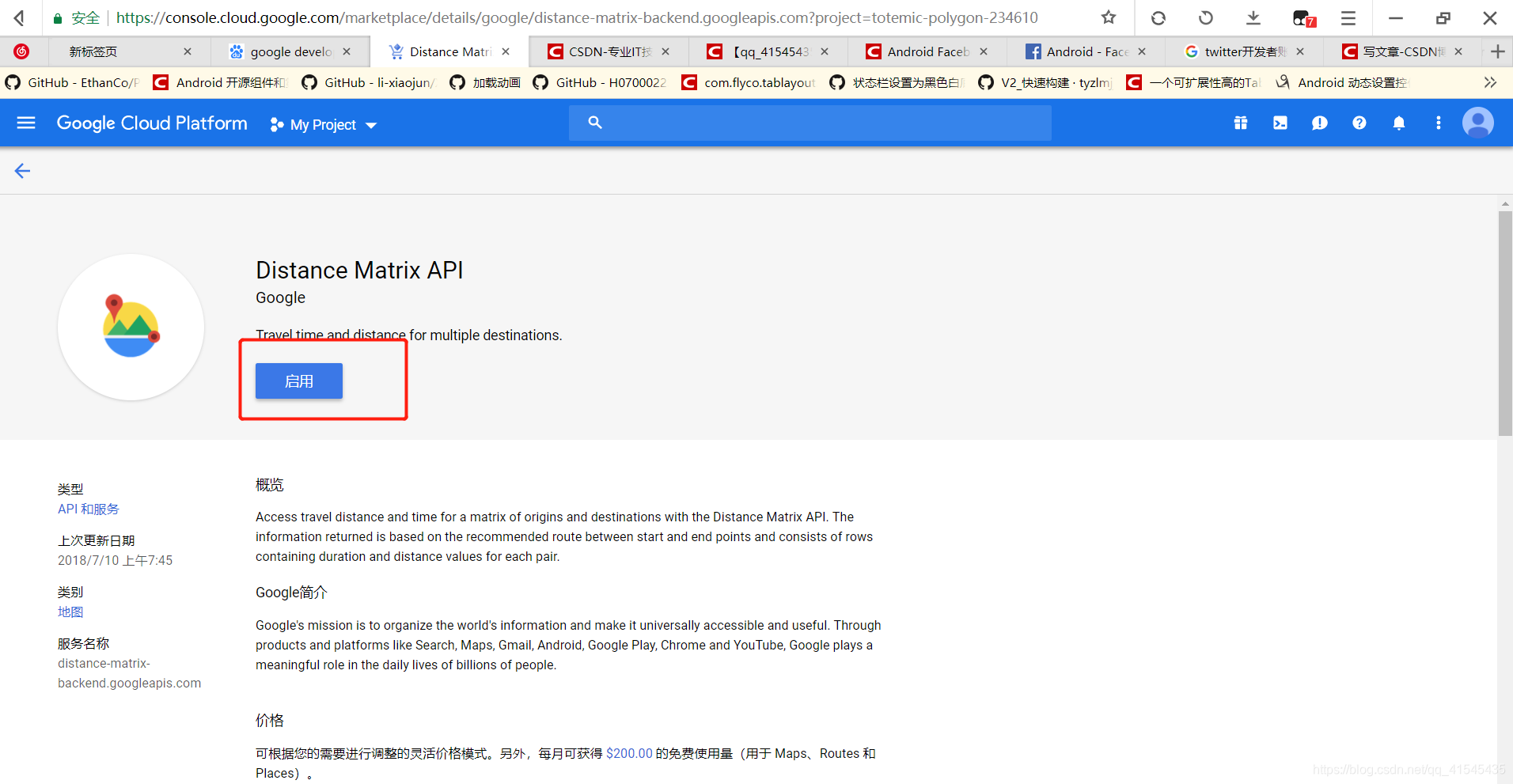Click the green secure lock icon

pos(57,18)
